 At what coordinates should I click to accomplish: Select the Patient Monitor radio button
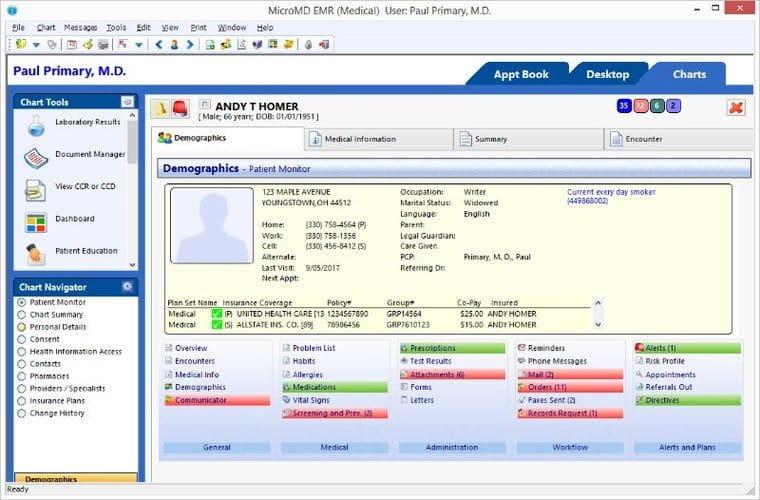tap(21, 302)
